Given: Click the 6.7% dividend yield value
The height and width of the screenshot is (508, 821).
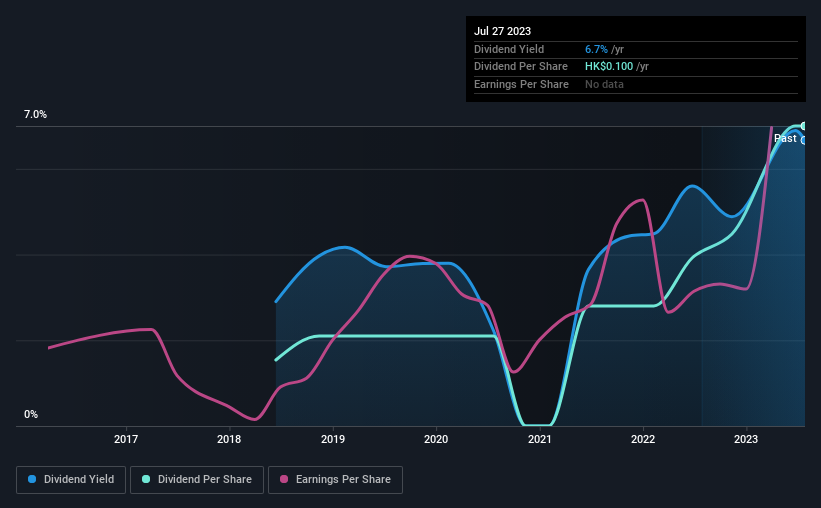Looking at the screenshot, I should tap(596, 49).
